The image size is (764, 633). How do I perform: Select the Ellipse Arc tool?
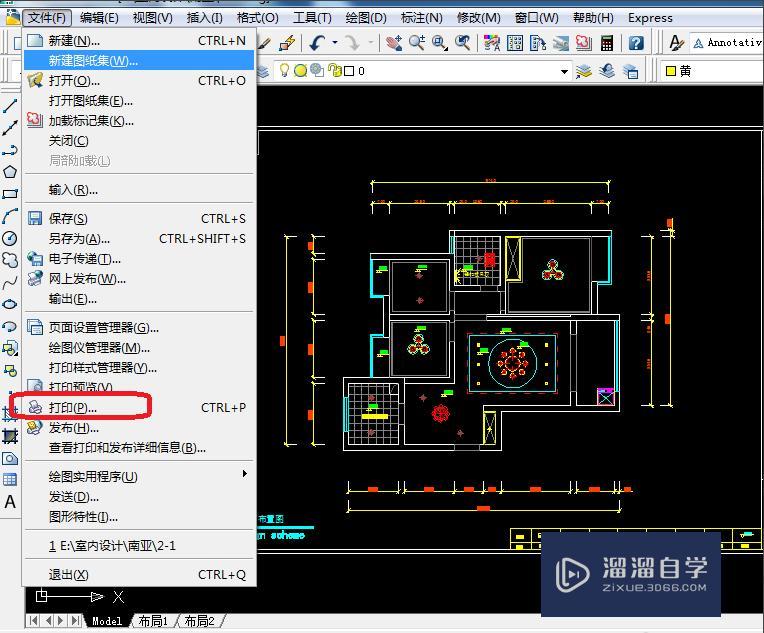pyautogui.click(x=10, y=326)
